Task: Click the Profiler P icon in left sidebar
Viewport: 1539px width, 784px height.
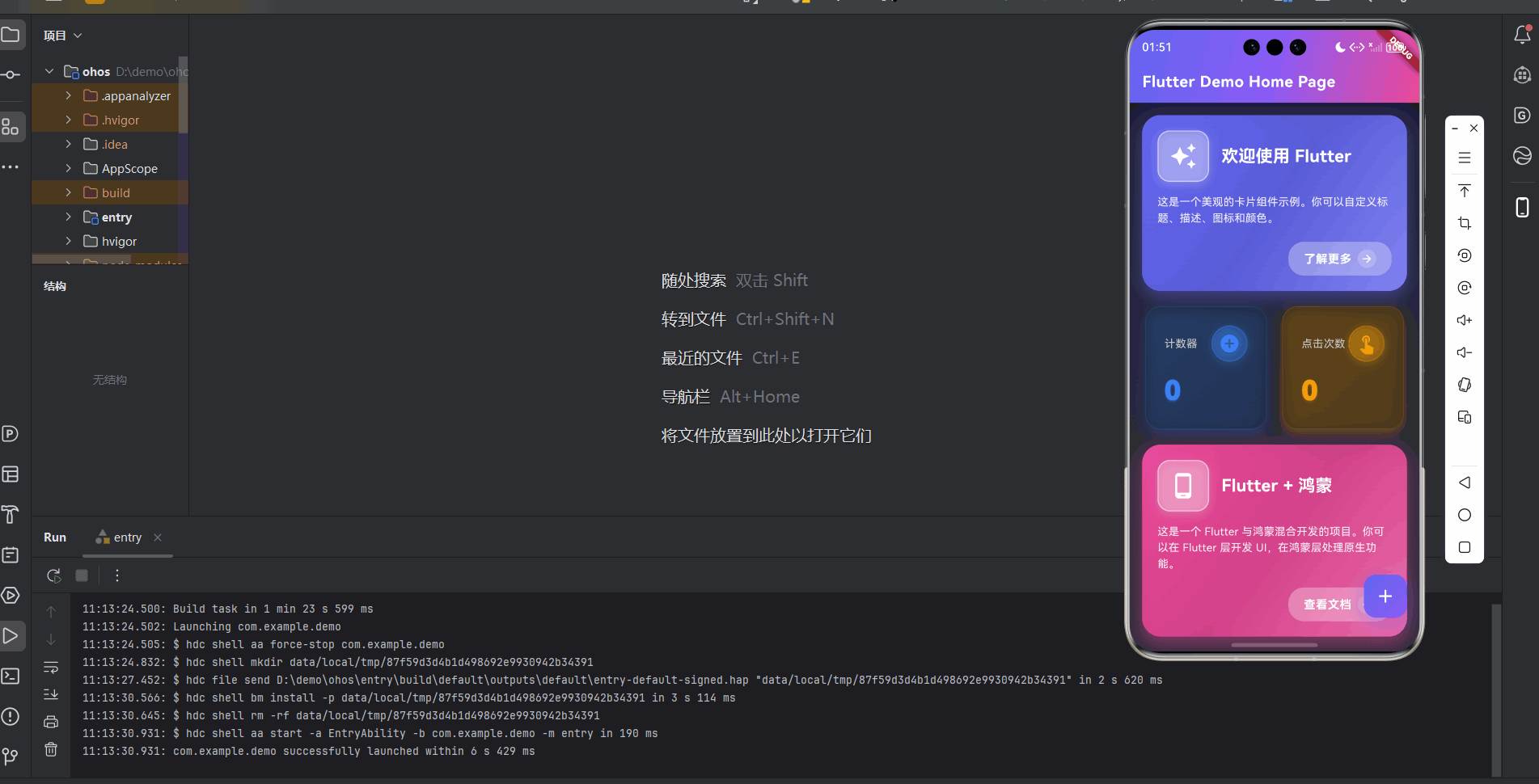Action: [11, 434]
